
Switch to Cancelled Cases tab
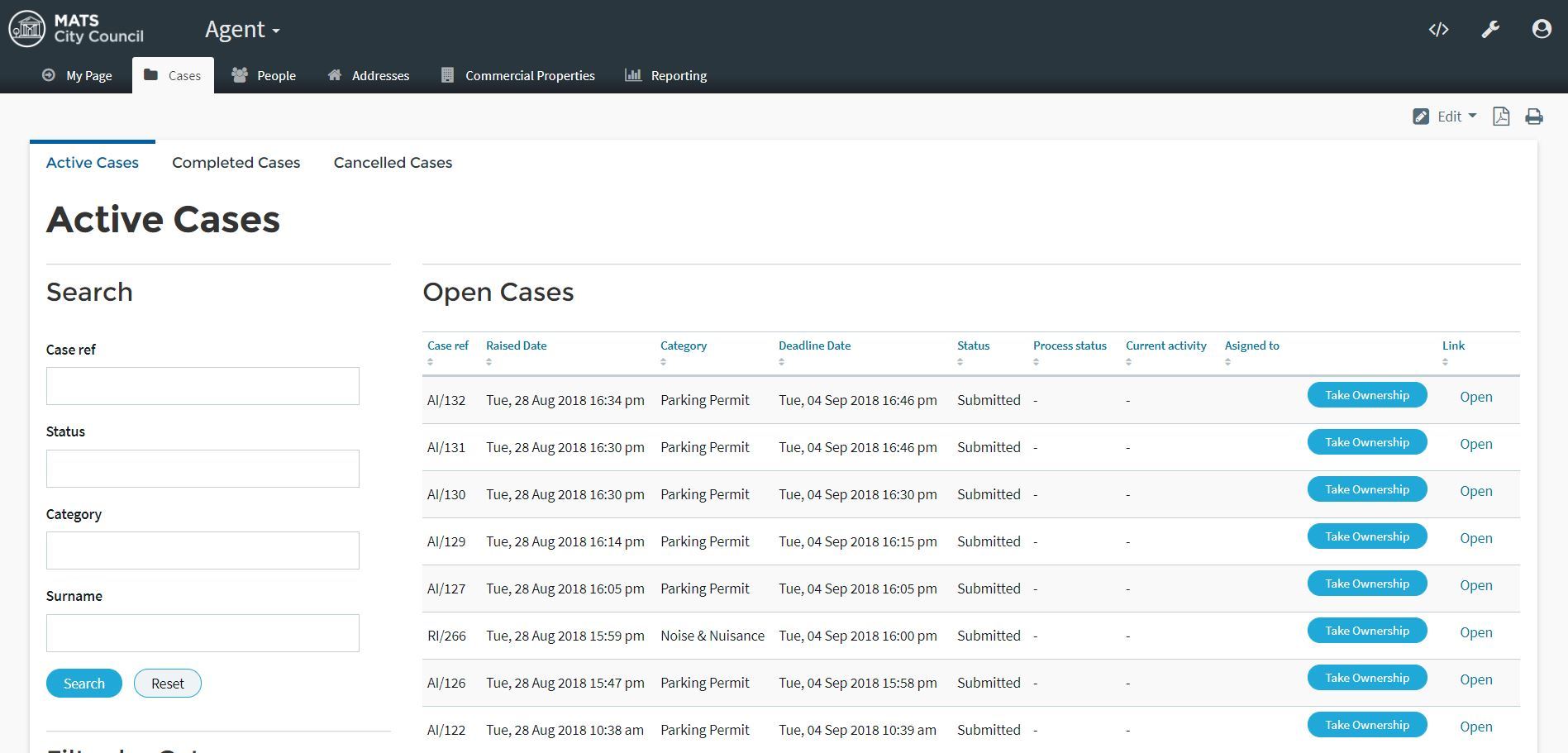(x=393, y=163)
